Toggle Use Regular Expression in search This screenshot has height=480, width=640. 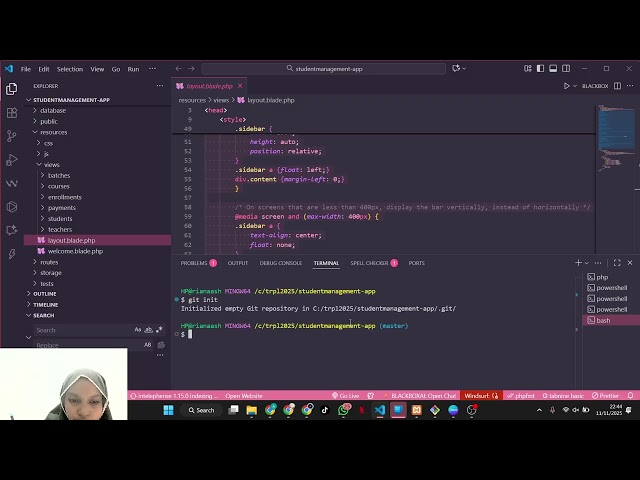pyautogui.click(x=159, y=330)
